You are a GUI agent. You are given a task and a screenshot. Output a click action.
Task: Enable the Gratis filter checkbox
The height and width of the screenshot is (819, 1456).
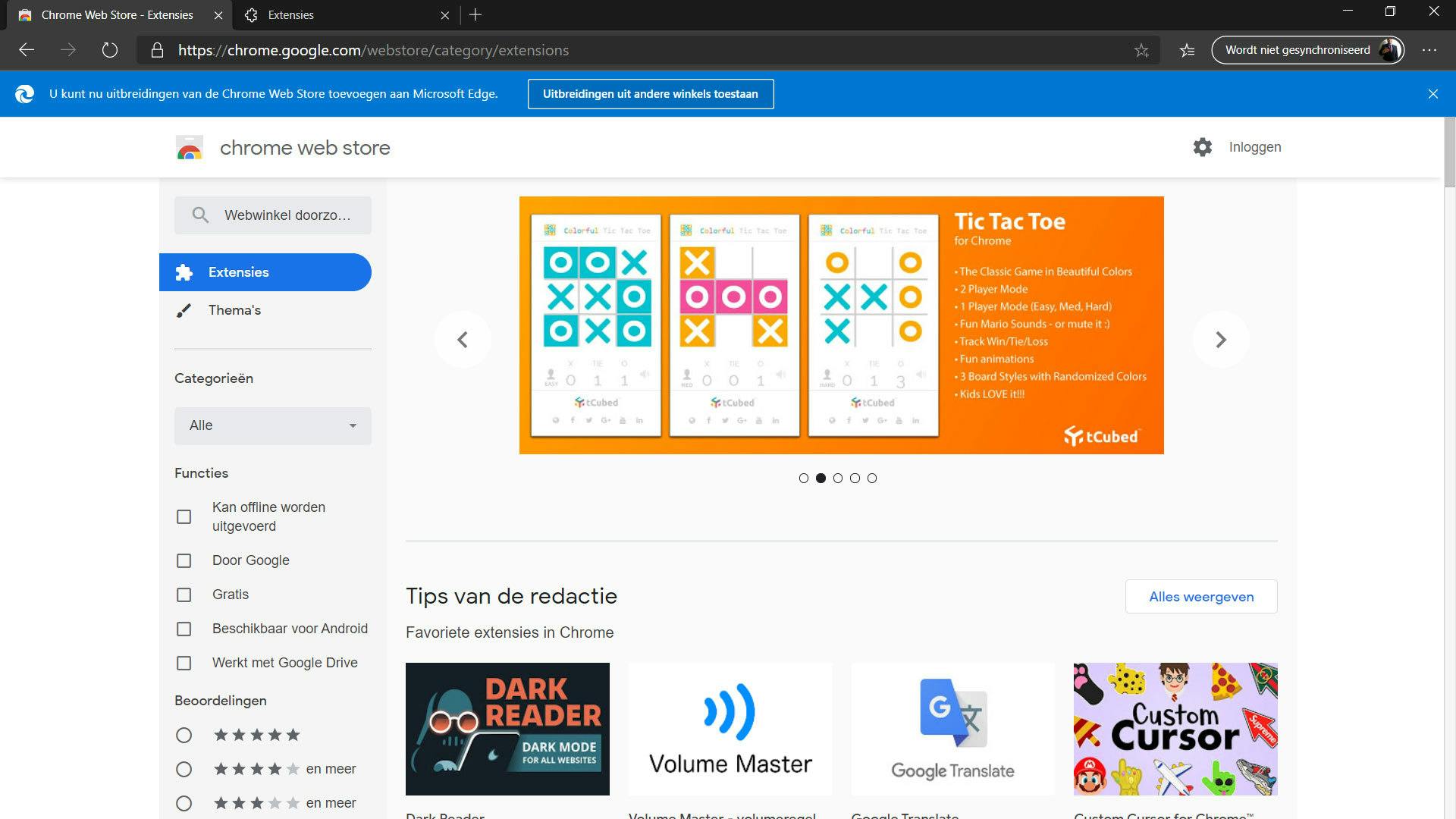[x=184, y=595]
